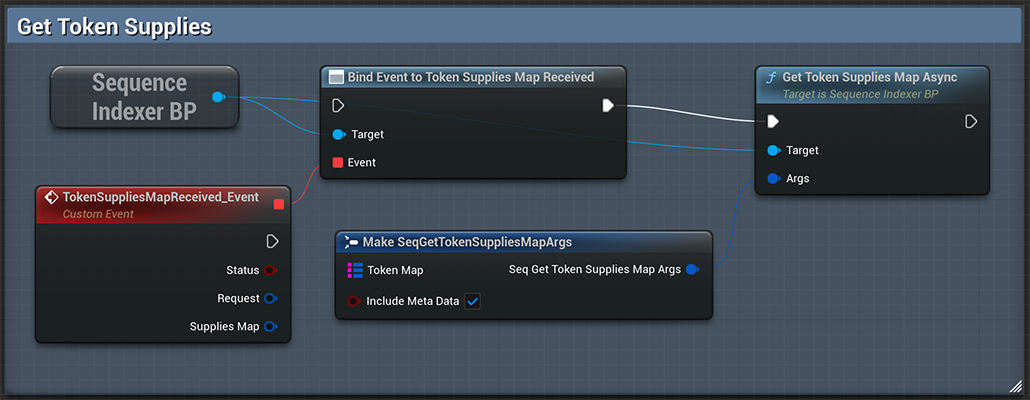
Task: Click the Status output pin
Action: pos(270,270)
